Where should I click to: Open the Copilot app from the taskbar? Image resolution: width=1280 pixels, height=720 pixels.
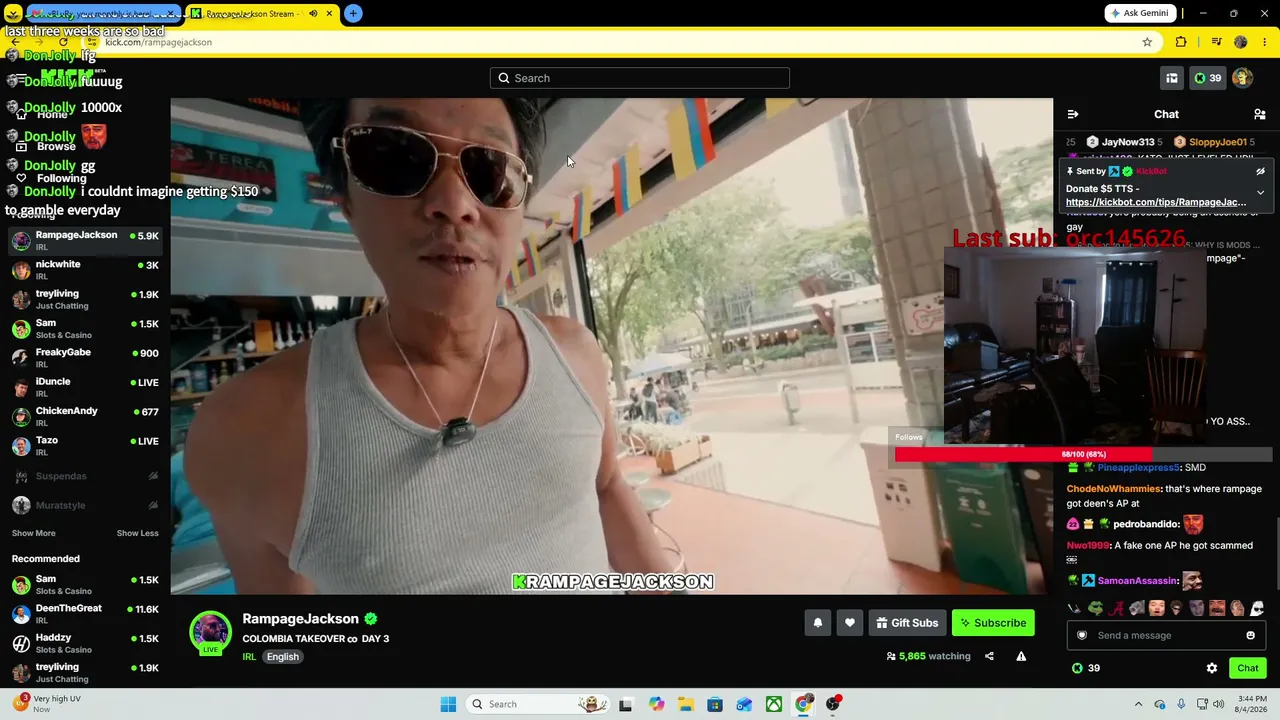656,704
